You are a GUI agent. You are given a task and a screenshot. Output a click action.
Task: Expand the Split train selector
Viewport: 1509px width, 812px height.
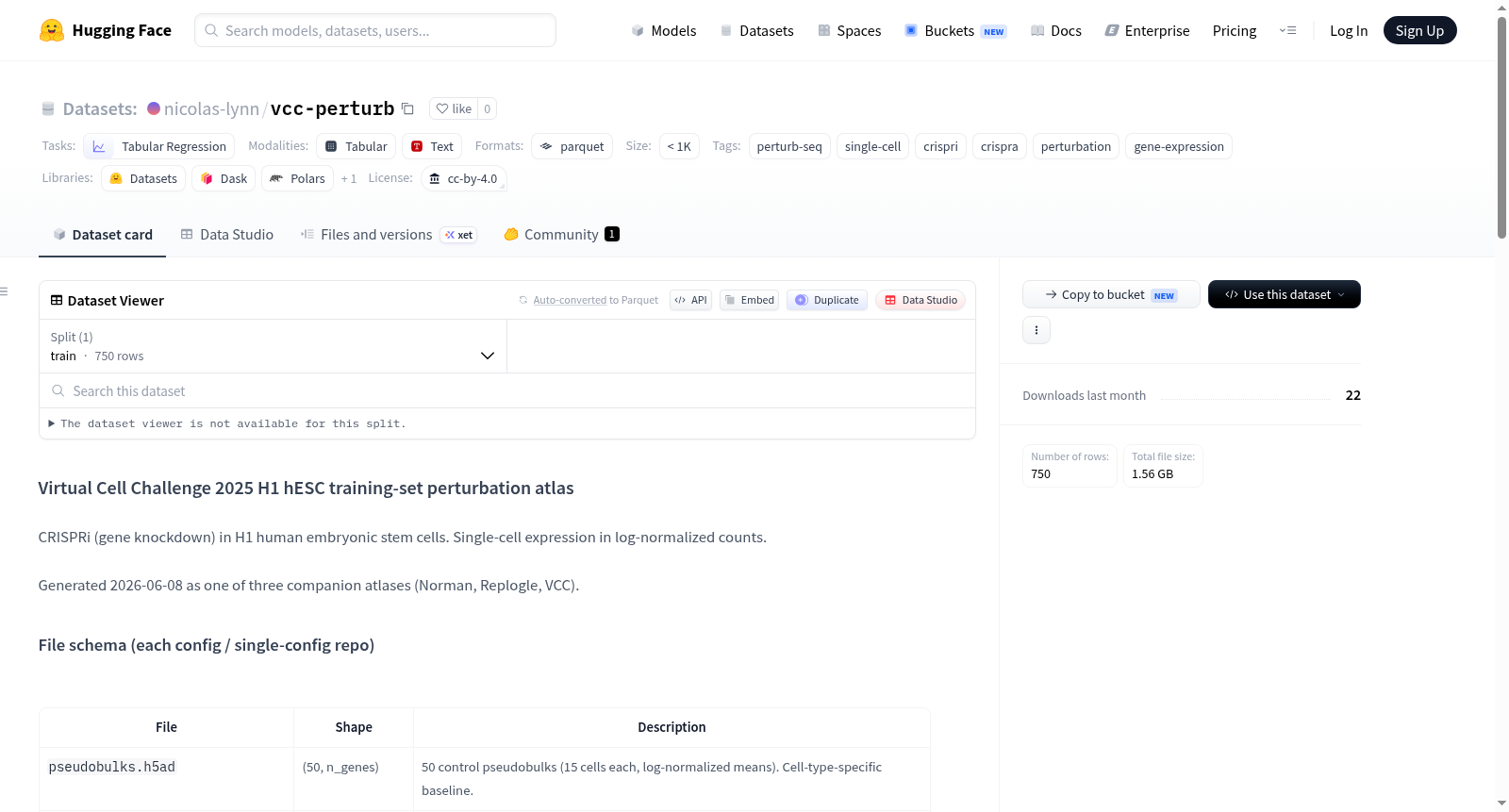[x=273, y=346]
